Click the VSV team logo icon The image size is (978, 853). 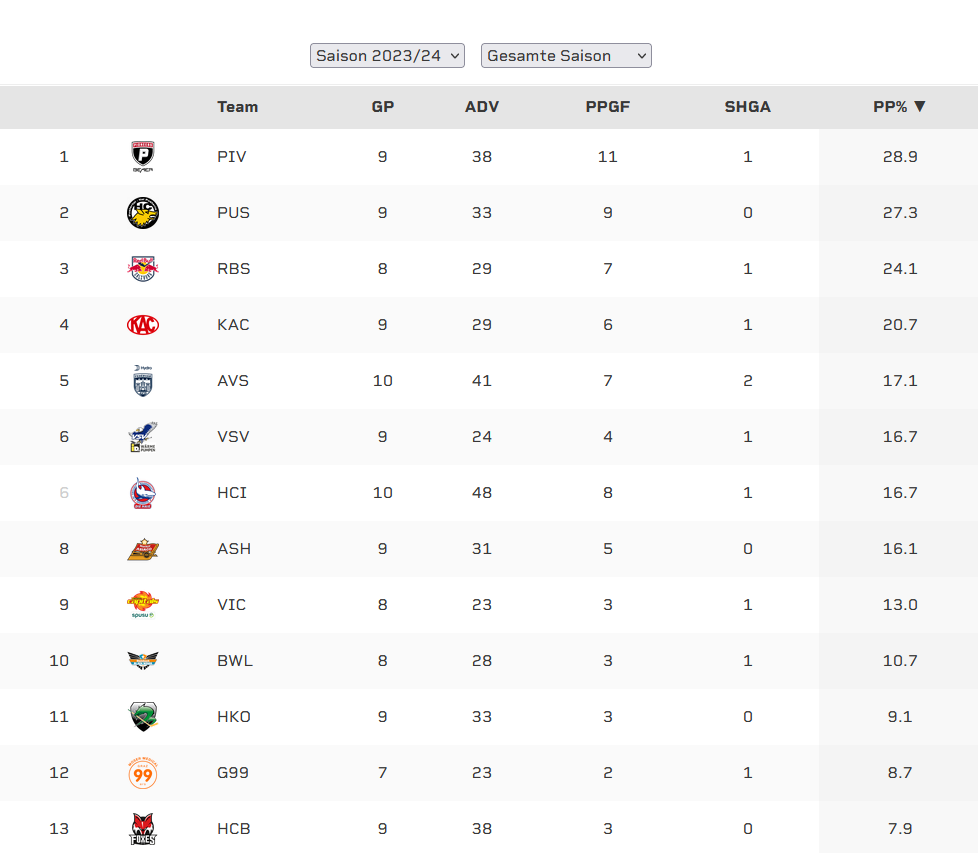point(143,436)
